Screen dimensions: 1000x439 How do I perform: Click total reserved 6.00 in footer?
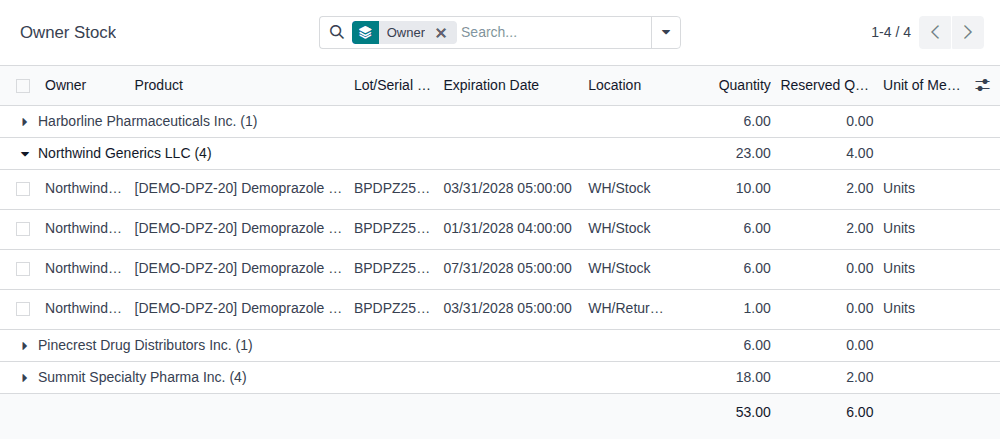(x=860, y=413)
